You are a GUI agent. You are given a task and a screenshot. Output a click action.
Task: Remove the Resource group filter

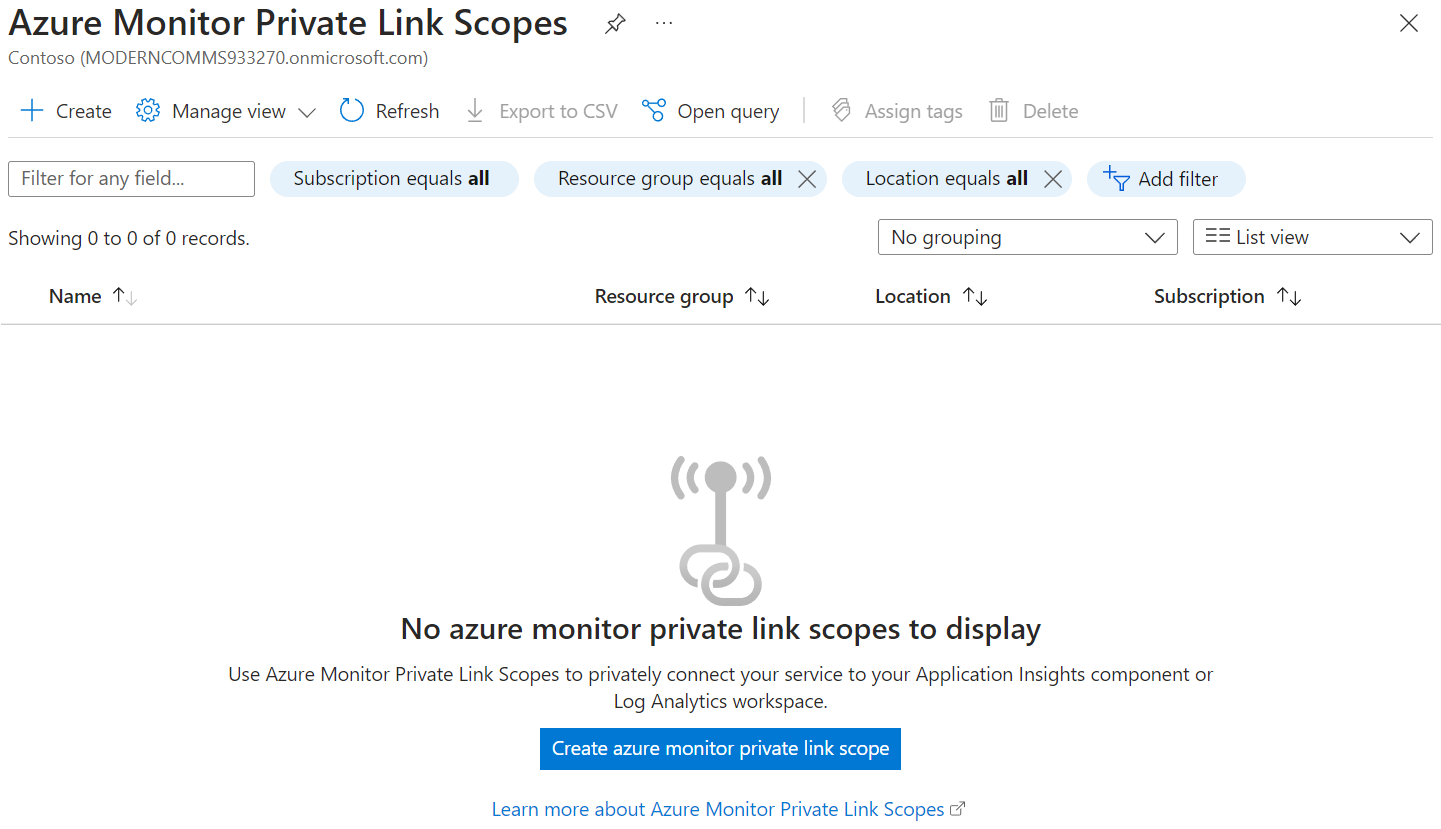pos(807,179)
